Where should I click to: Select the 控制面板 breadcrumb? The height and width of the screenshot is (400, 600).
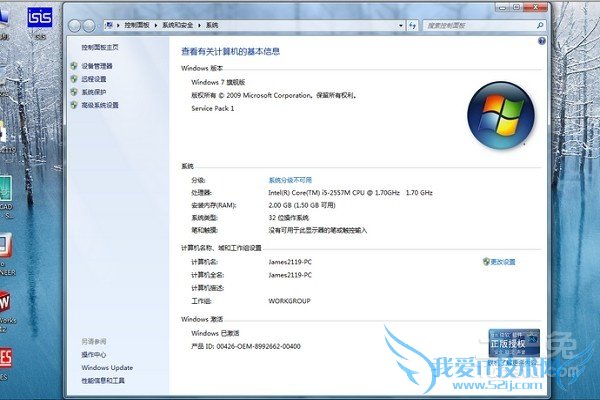coord(137,25)
